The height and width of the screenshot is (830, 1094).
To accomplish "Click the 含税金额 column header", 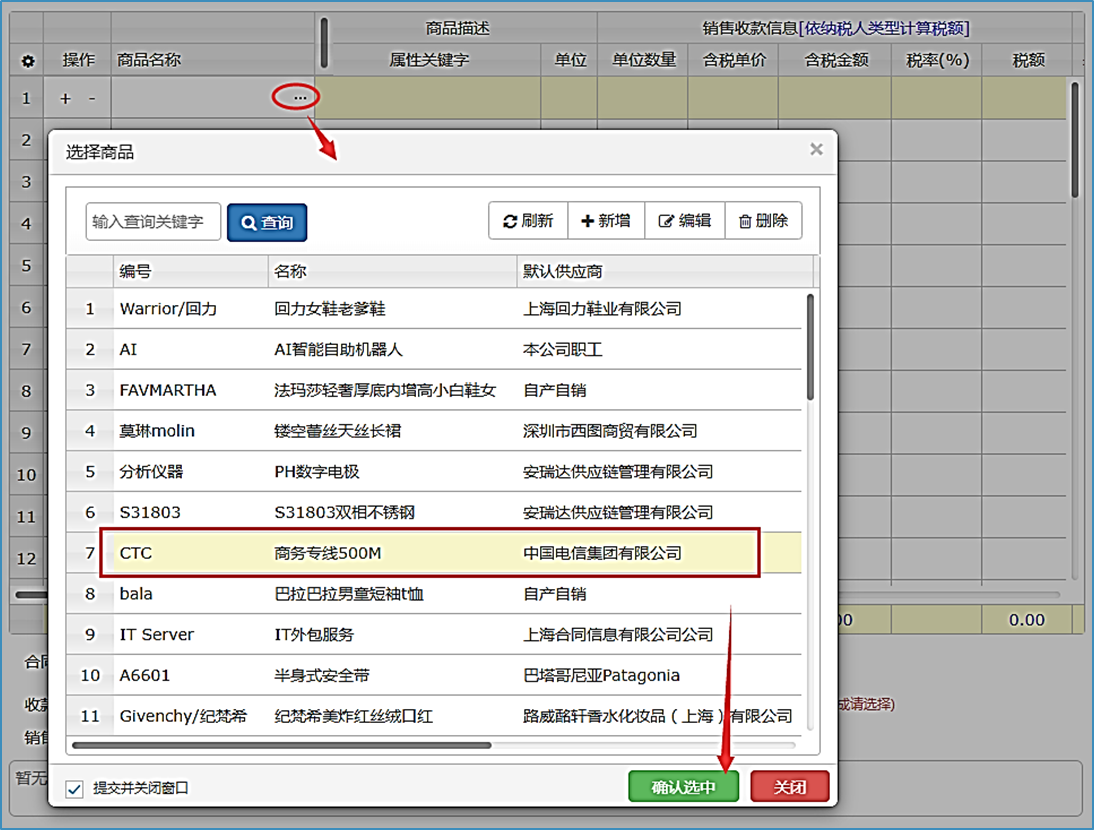I will tap(836, 60).
